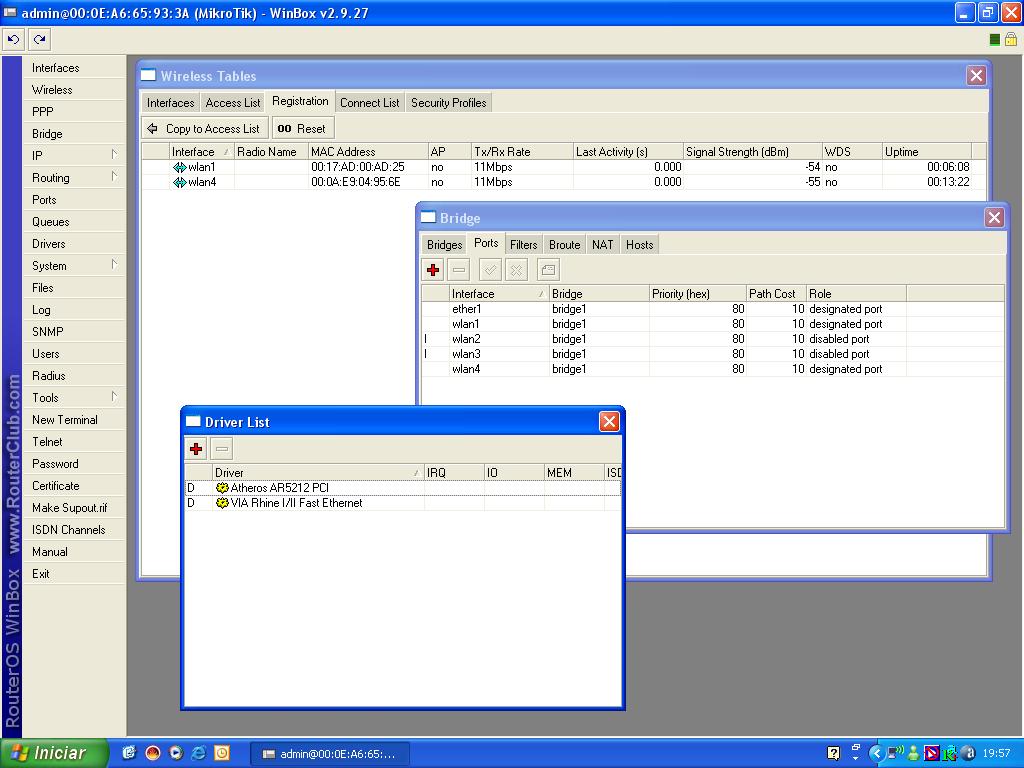This screenshot has width=1024, height=768.
Task: Switch to the NAT tab in Bridge
Action: click(602, 244)
